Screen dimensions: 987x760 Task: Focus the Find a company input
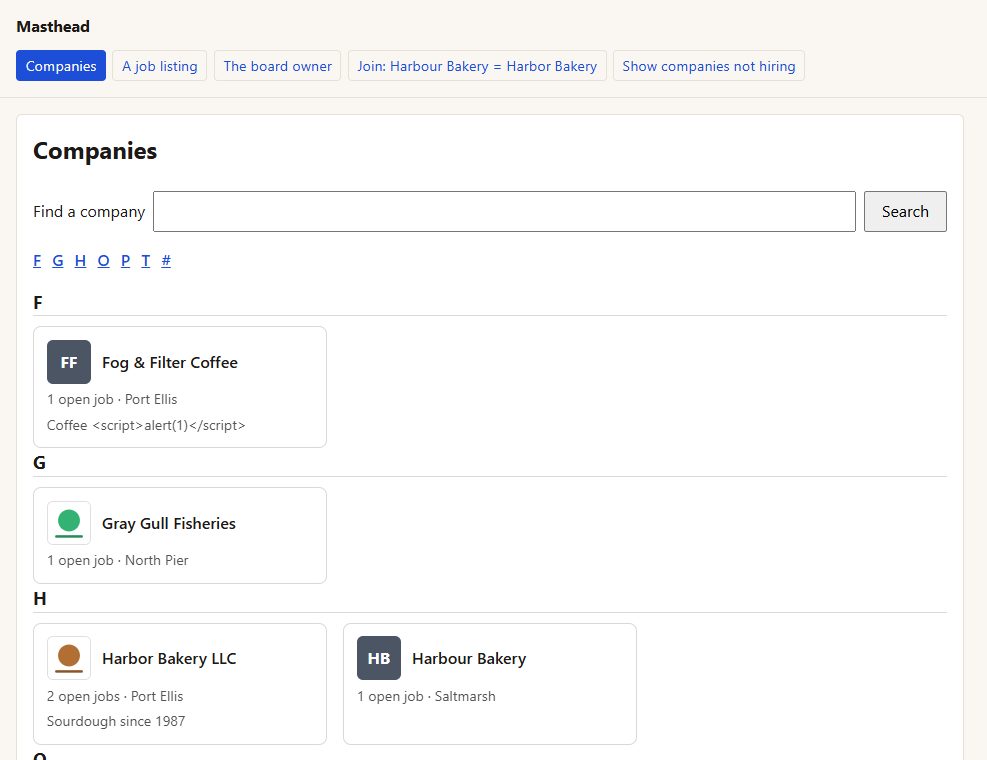(504, 212)
